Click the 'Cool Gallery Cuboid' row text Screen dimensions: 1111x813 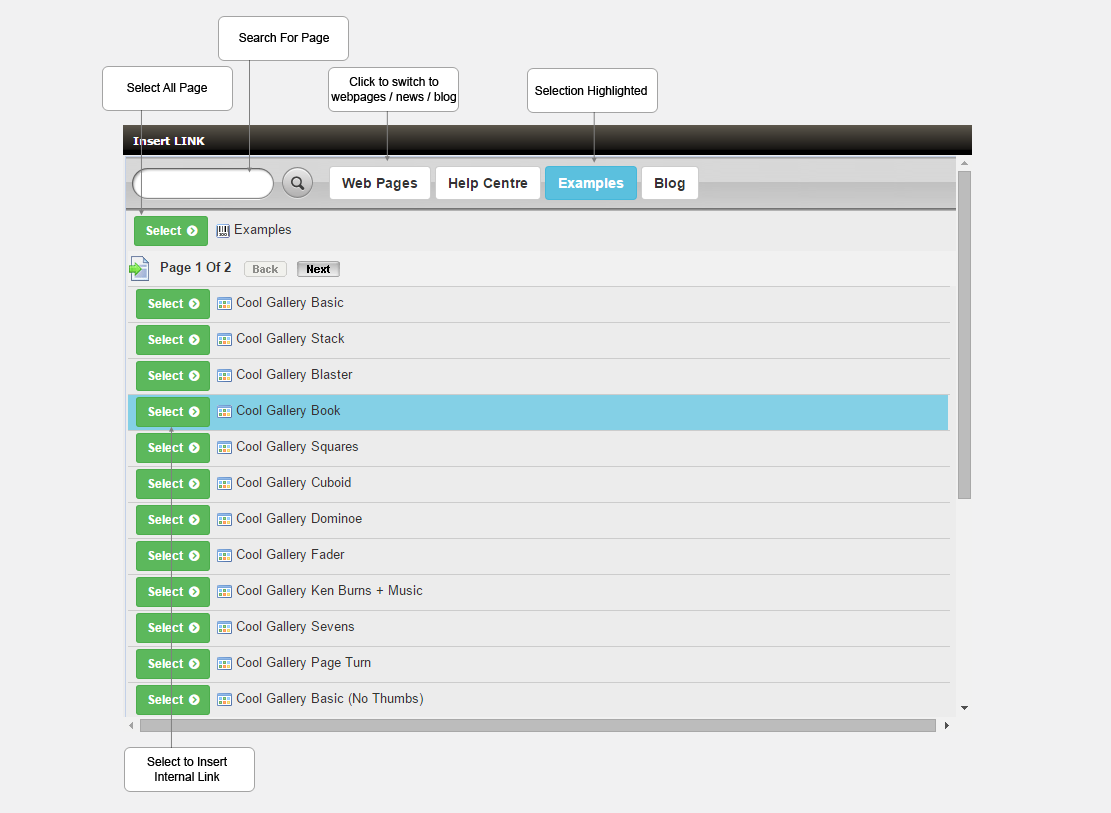tap(294, 483)
